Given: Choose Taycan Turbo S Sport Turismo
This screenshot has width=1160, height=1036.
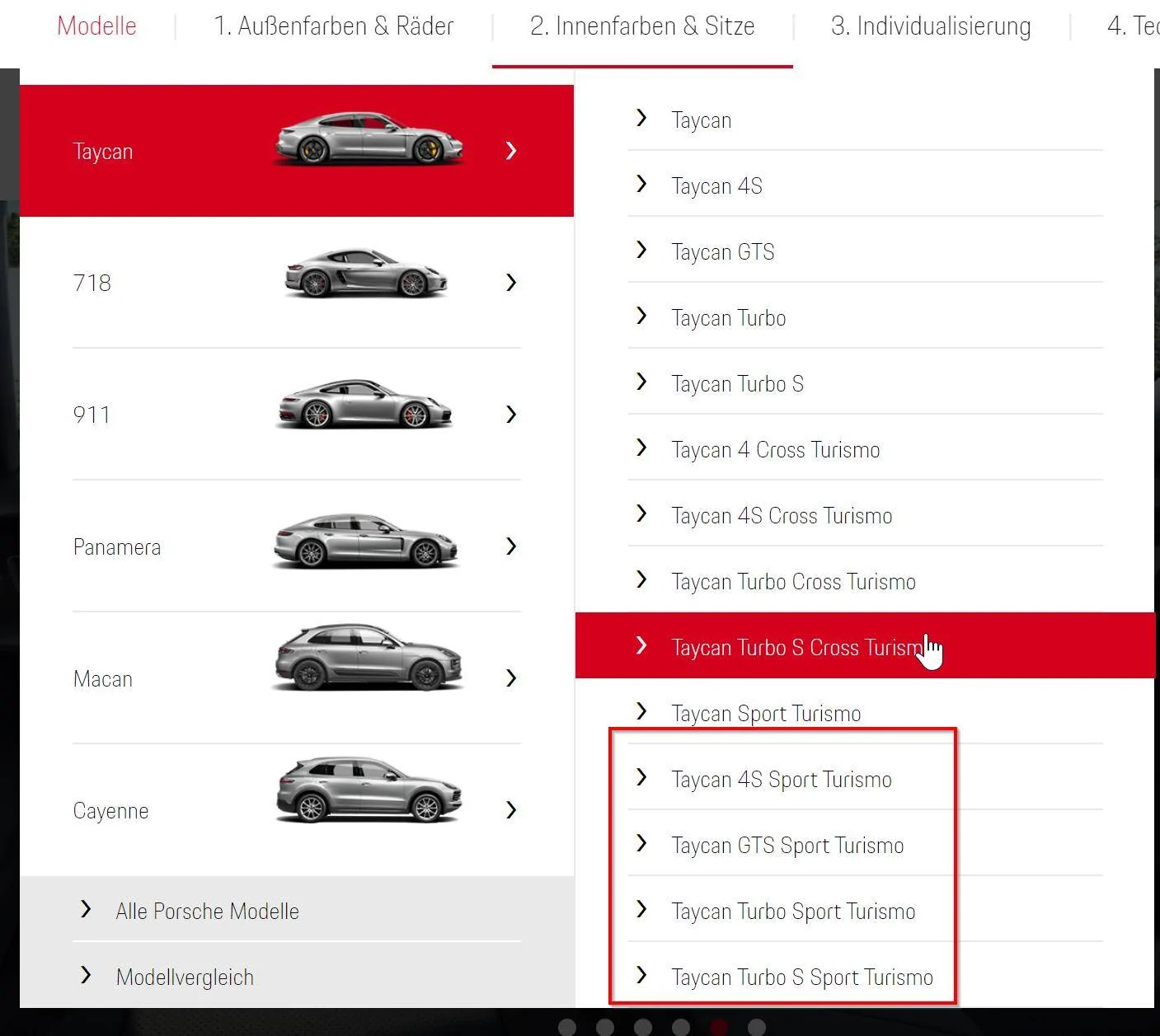Looking at the screenshot, I should coord(866,977).
